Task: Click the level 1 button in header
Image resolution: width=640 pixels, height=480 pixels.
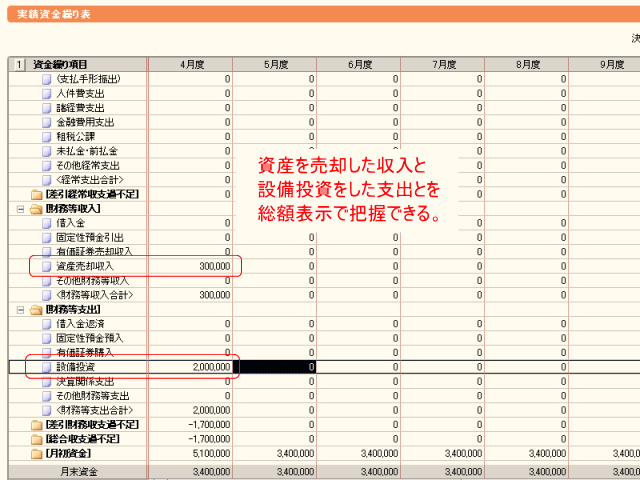Action: point(19,64)
